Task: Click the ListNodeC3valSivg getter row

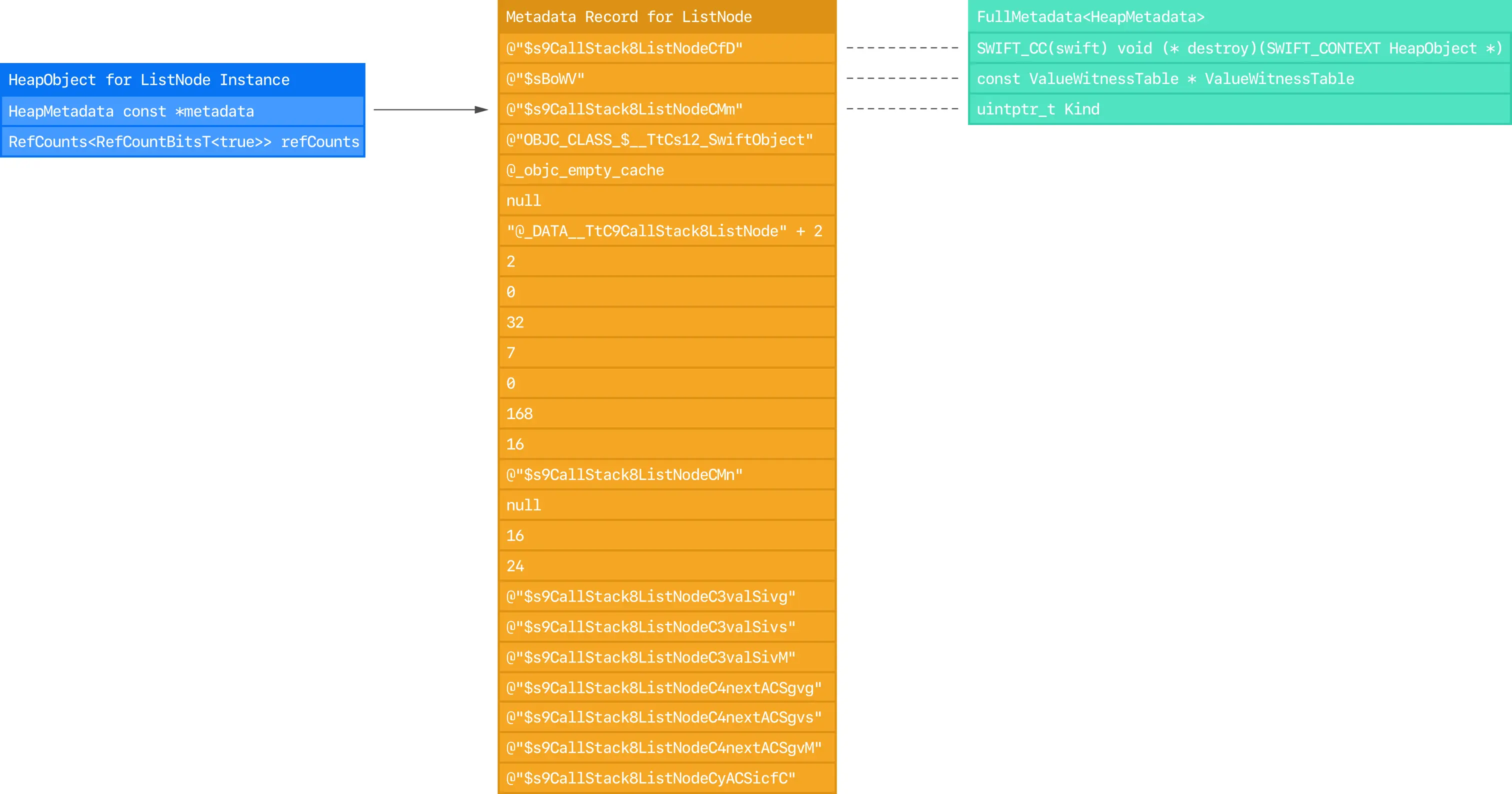Action: [667, 597]
